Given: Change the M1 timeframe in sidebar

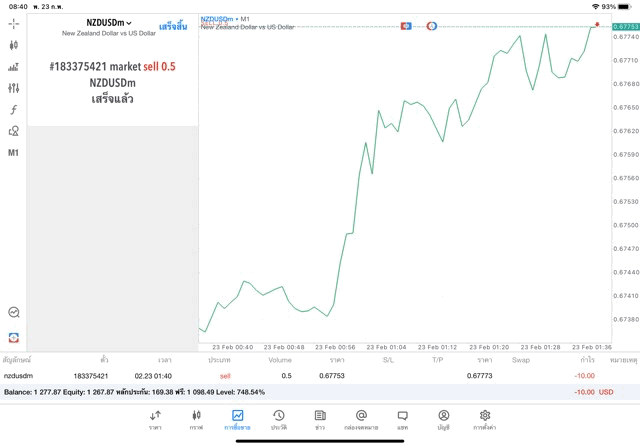Looking at the screenshot, I should click(13, 153).
